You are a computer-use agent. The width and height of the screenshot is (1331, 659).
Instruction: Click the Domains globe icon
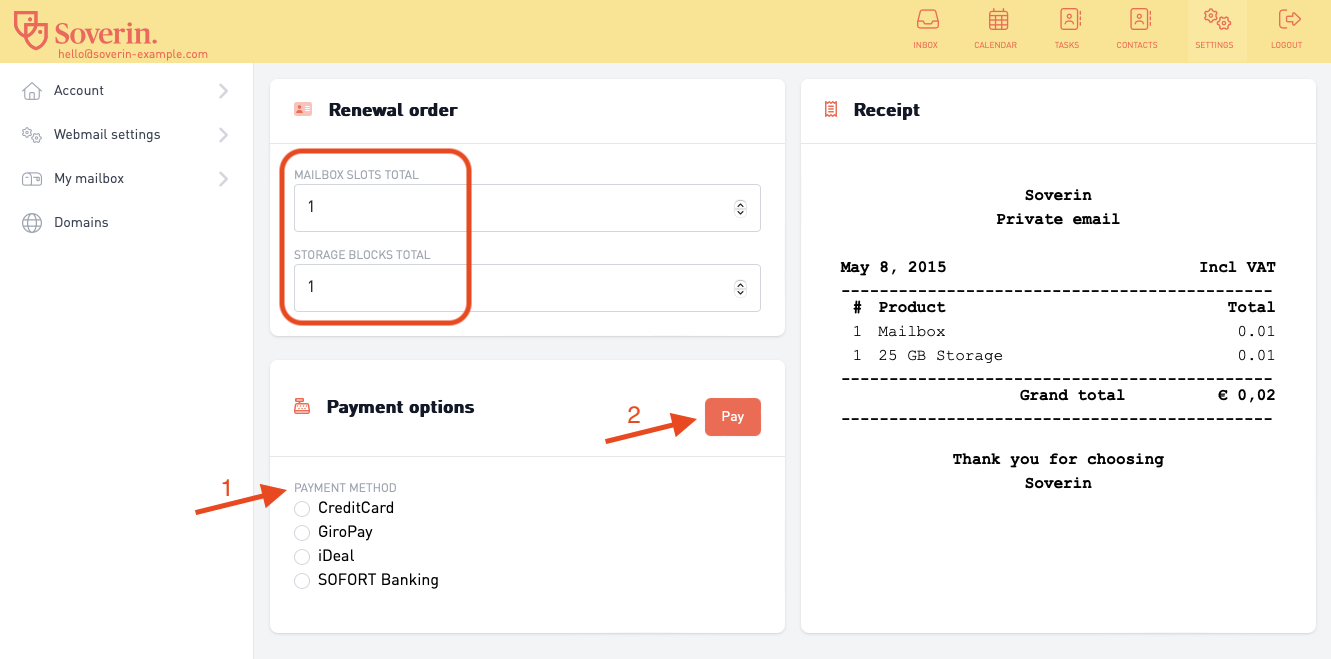32,223
